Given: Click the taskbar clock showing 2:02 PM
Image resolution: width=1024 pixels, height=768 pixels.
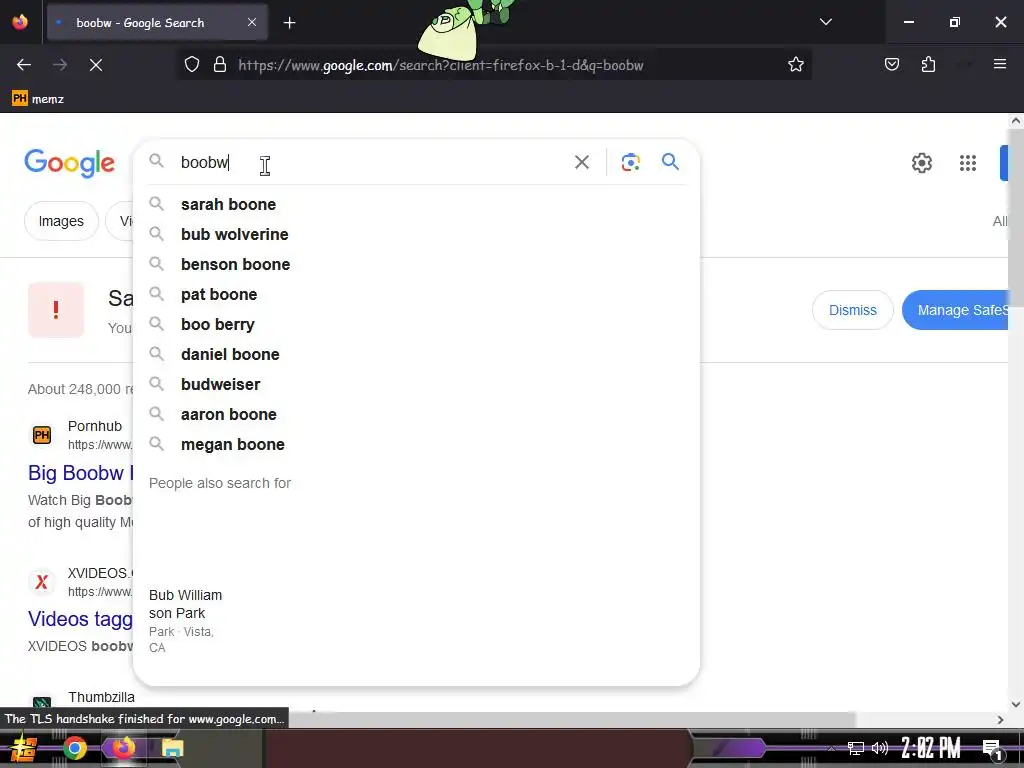Looking at the screenshot, I should (931, 748).
